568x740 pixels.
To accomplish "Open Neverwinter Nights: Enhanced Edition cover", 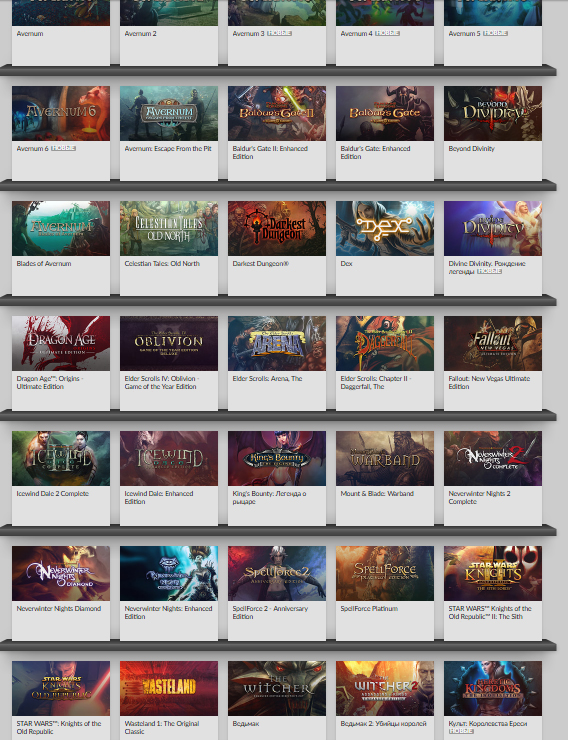I will click(168, 573).
